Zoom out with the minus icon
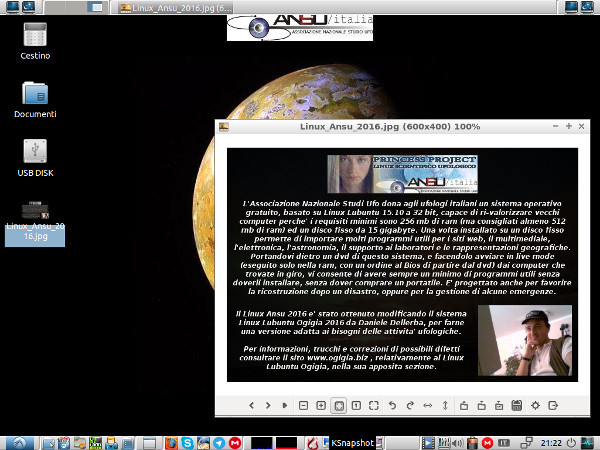Image resolution: width=600 pixels, height=450 pixels. [x=303, y=405]
